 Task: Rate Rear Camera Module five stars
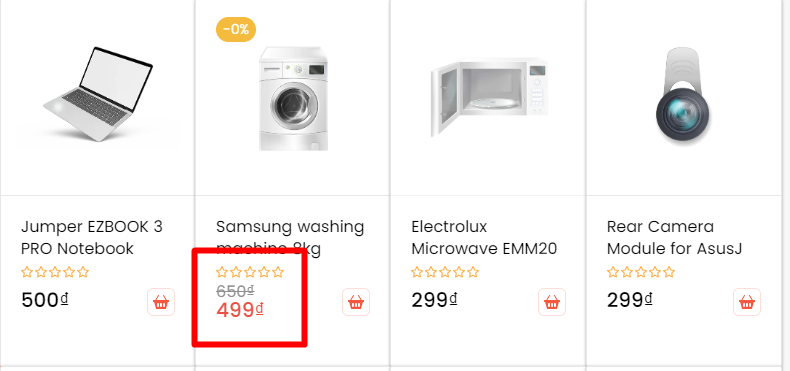(669, 273)
